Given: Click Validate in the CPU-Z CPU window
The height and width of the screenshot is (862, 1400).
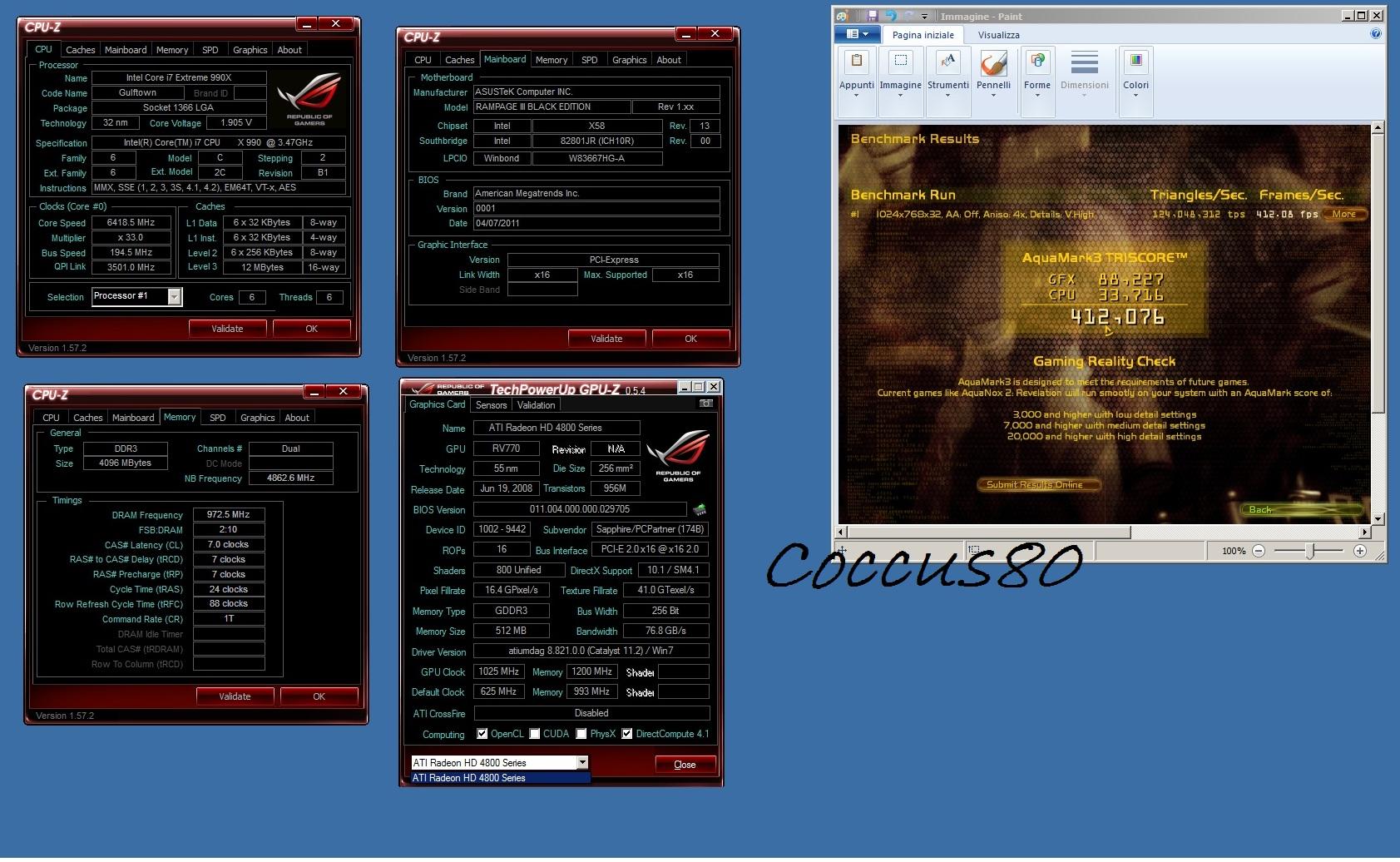Looking at the screenshot, I should click(227, 329).
